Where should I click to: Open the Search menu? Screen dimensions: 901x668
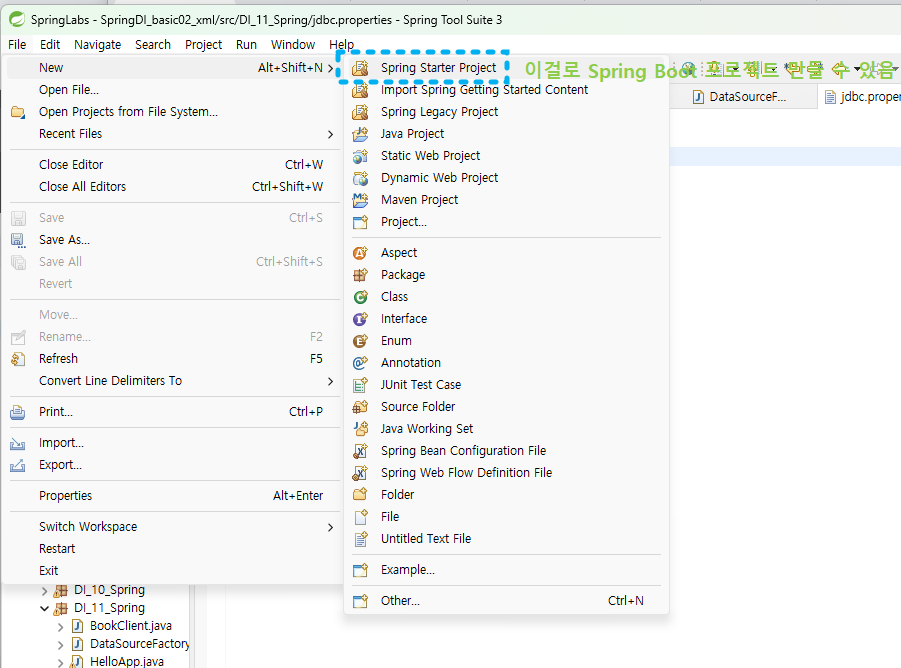coord(153,45)
